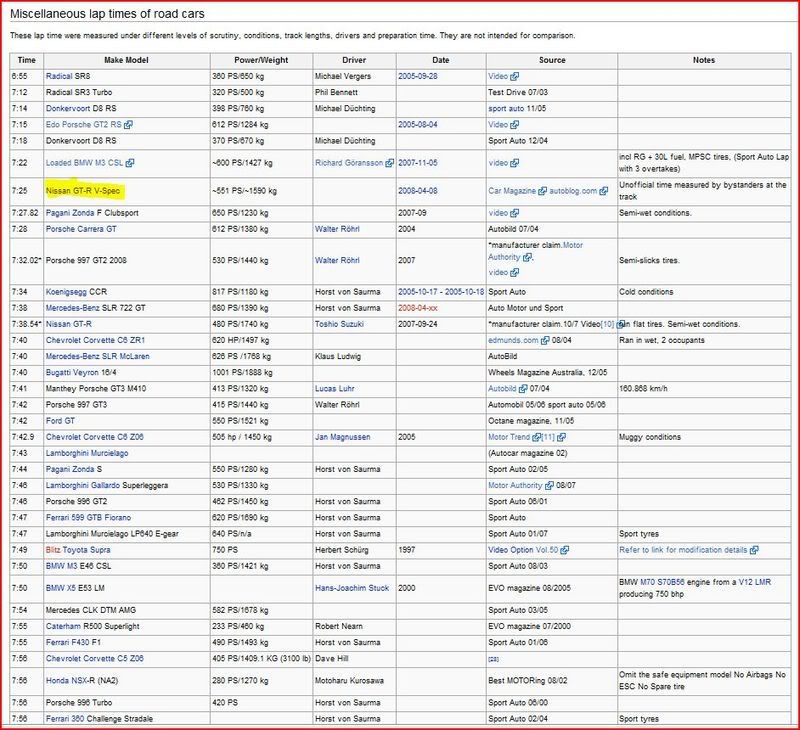Open the Motor Trend source link
The height and width of the screenshot is (730, 800).
click(x=509, y=437)
